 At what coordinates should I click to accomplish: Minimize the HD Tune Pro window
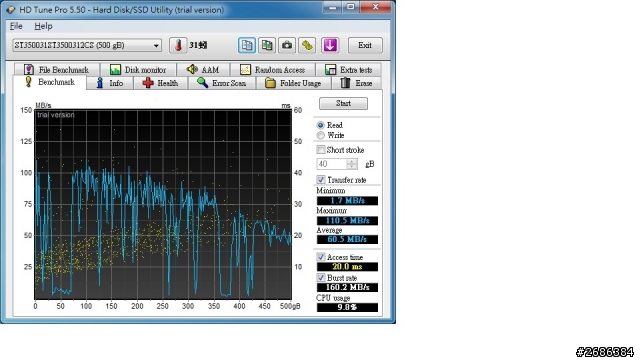click(333, 7)
